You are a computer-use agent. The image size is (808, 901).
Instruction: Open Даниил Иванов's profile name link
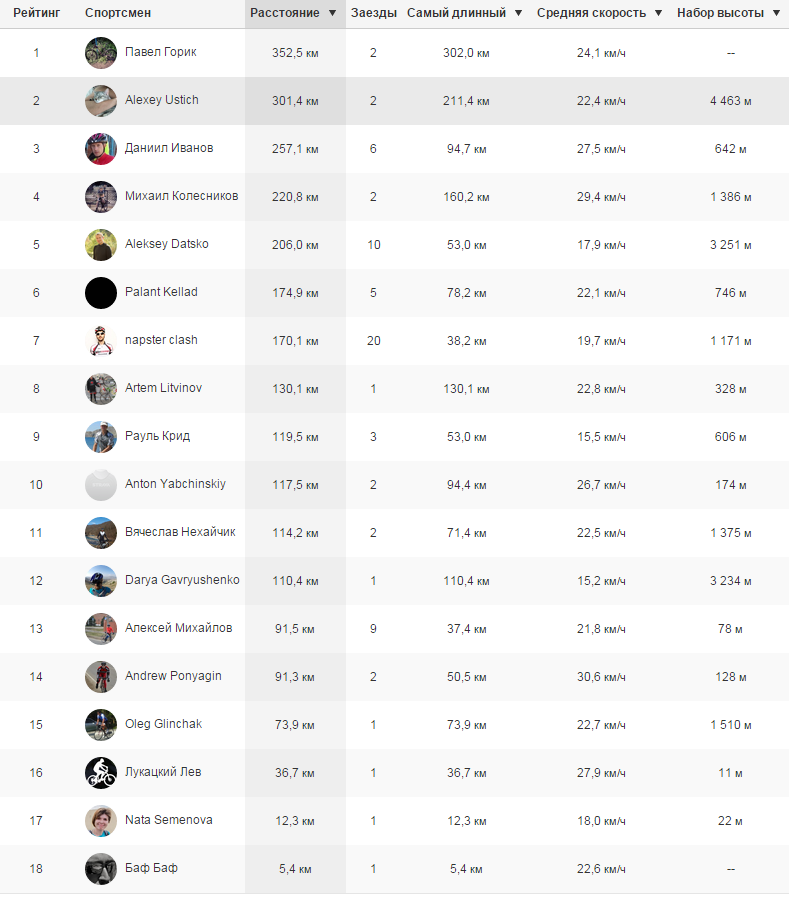click(169, 148)
